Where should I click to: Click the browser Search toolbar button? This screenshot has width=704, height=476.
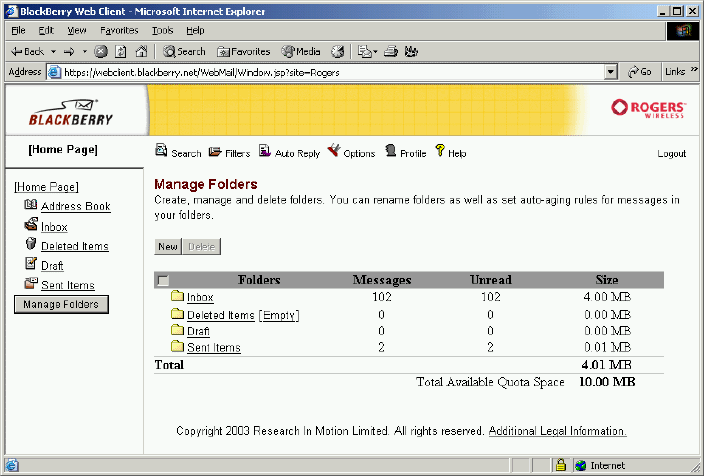(184, 52)
